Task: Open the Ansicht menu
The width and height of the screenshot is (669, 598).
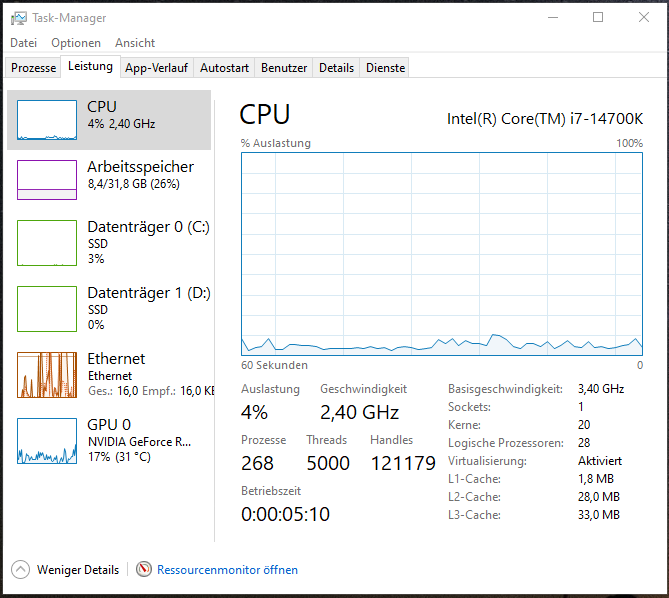Action: (135, 43)
